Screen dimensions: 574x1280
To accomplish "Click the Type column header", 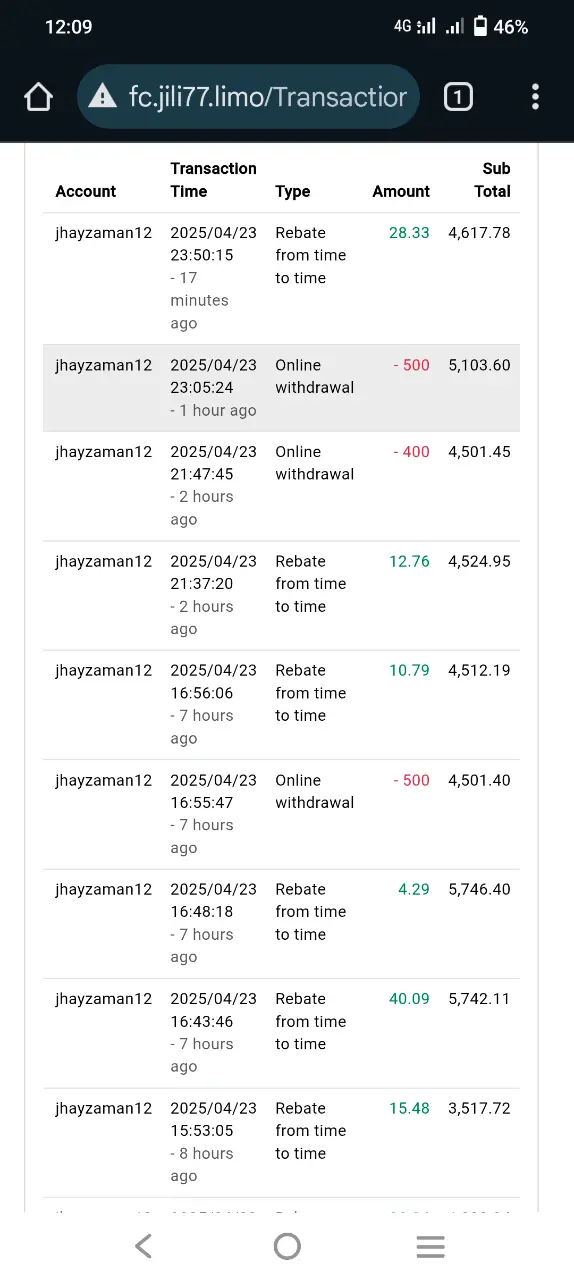I will pyautogui.click(x=293, y=191).
